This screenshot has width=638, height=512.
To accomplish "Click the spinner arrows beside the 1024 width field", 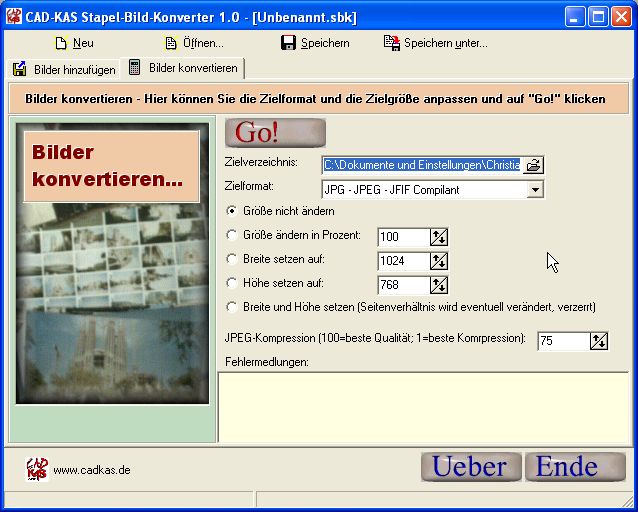I will coord(439,261).
